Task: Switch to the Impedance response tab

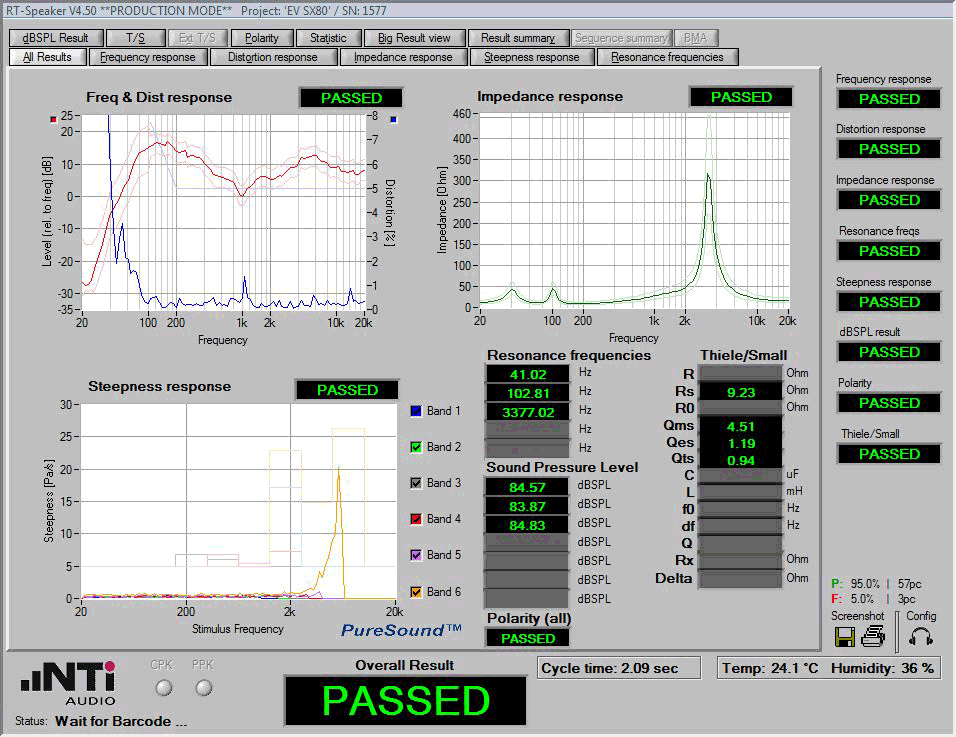Action: point(403,57)
